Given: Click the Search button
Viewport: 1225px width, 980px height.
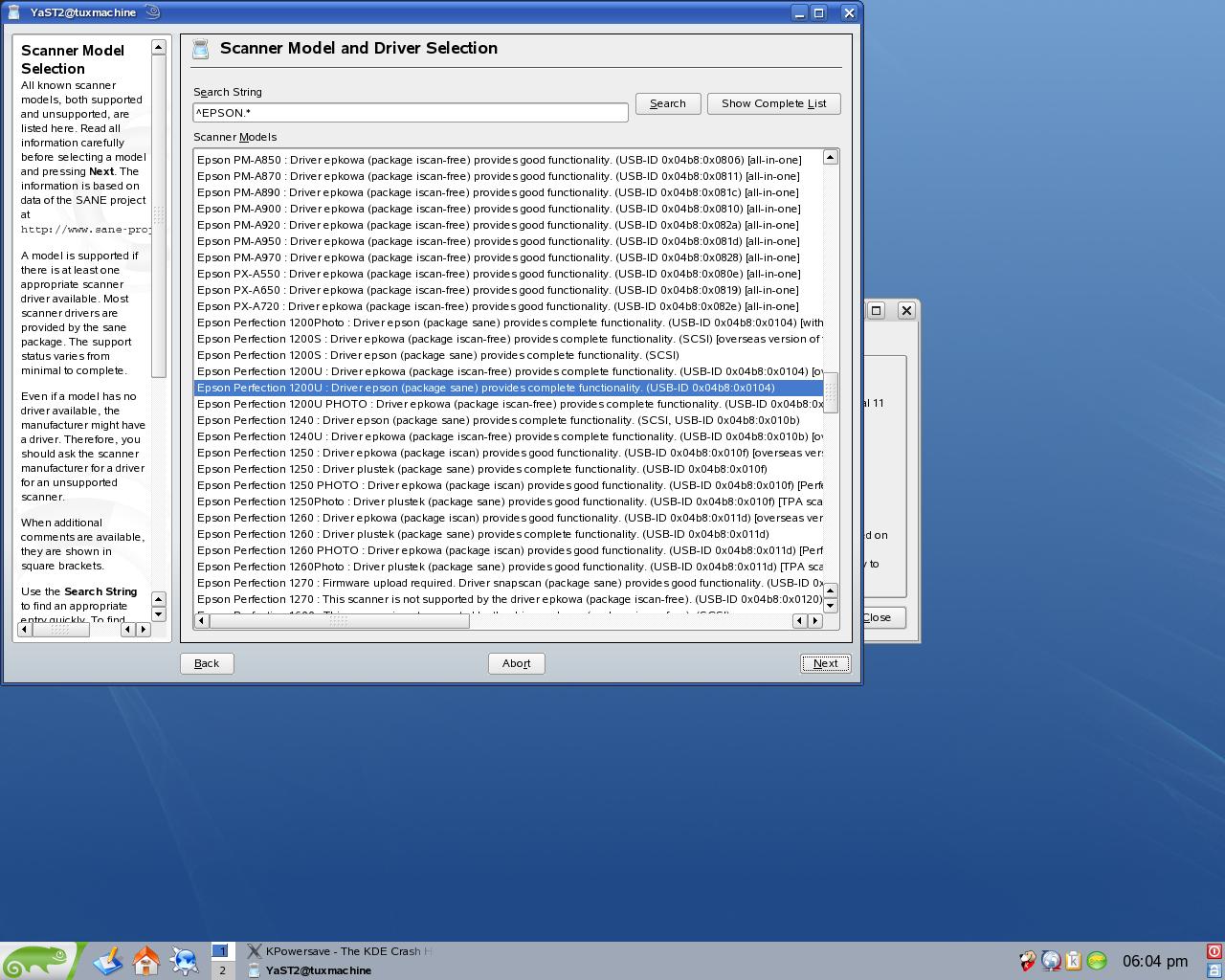Looking at the screenshot, I should [668, 103].
